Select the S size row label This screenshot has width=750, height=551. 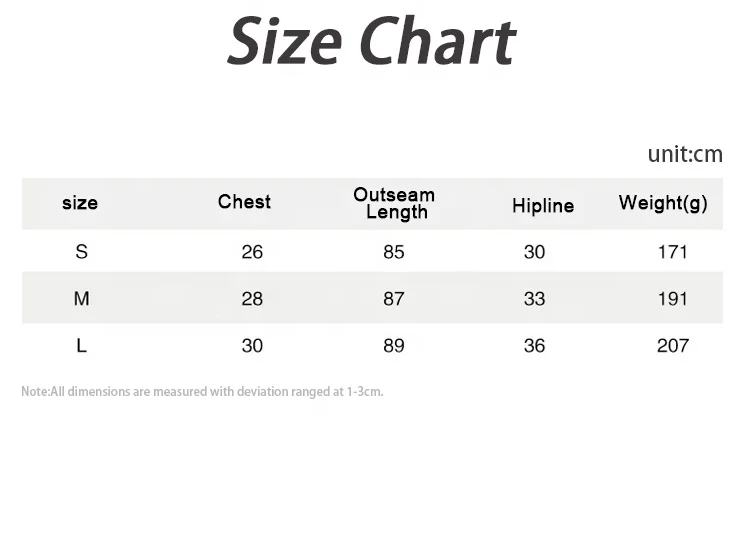tap(81, 252)
